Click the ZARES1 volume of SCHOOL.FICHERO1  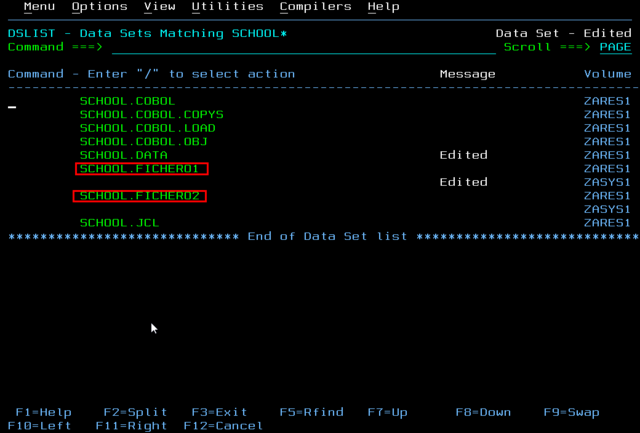(x=607, y=169)
